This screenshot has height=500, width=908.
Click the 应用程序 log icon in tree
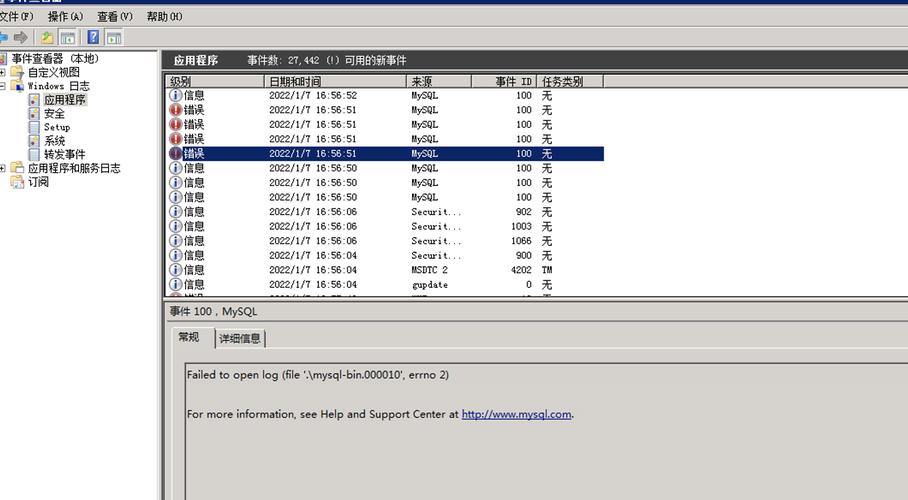[34, 100]
